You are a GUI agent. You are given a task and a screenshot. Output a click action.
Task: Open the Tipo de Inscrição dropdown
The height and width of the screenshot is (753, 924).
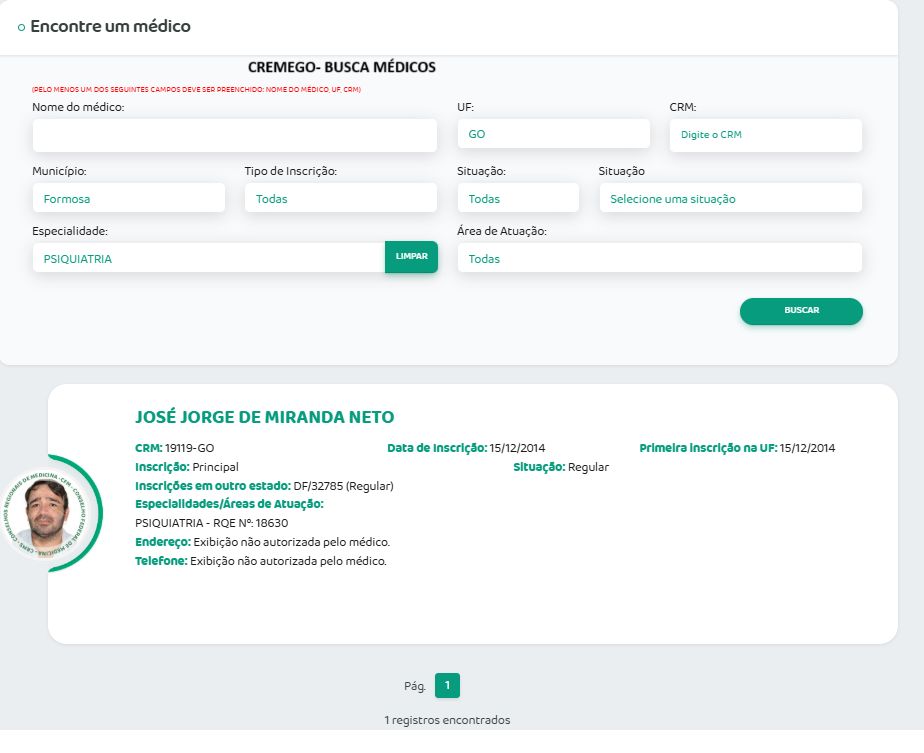coord(340,199)
